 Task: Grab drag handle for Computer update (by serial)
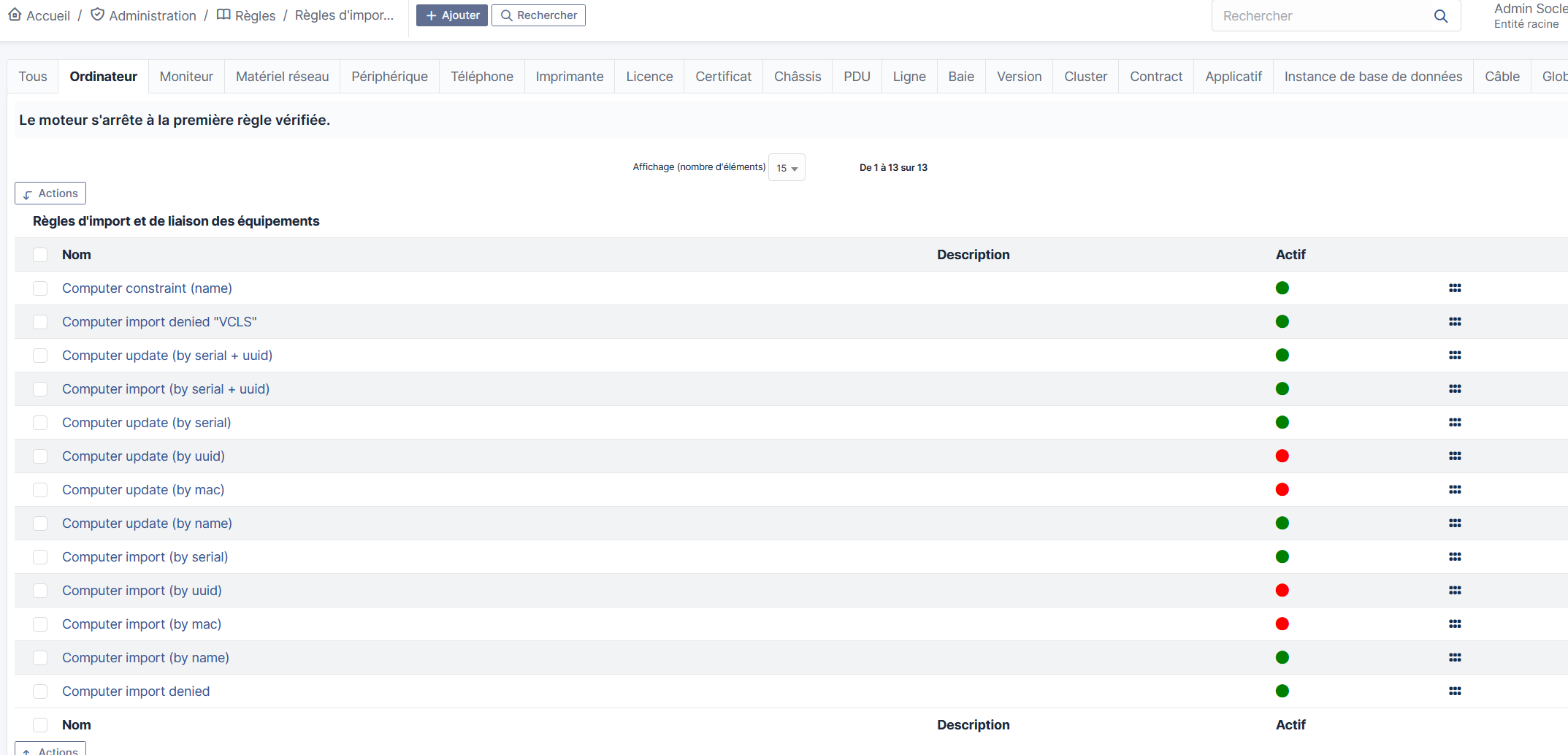click(x=1455, y=423)
